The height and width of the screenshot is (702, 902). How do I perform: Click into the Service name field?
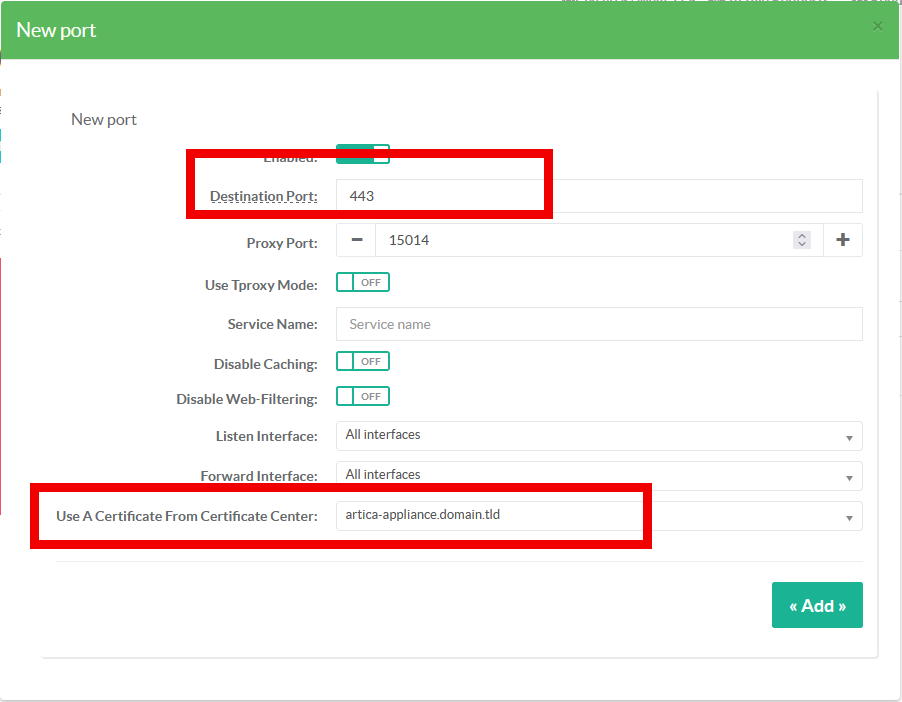[x=598, y=324]
